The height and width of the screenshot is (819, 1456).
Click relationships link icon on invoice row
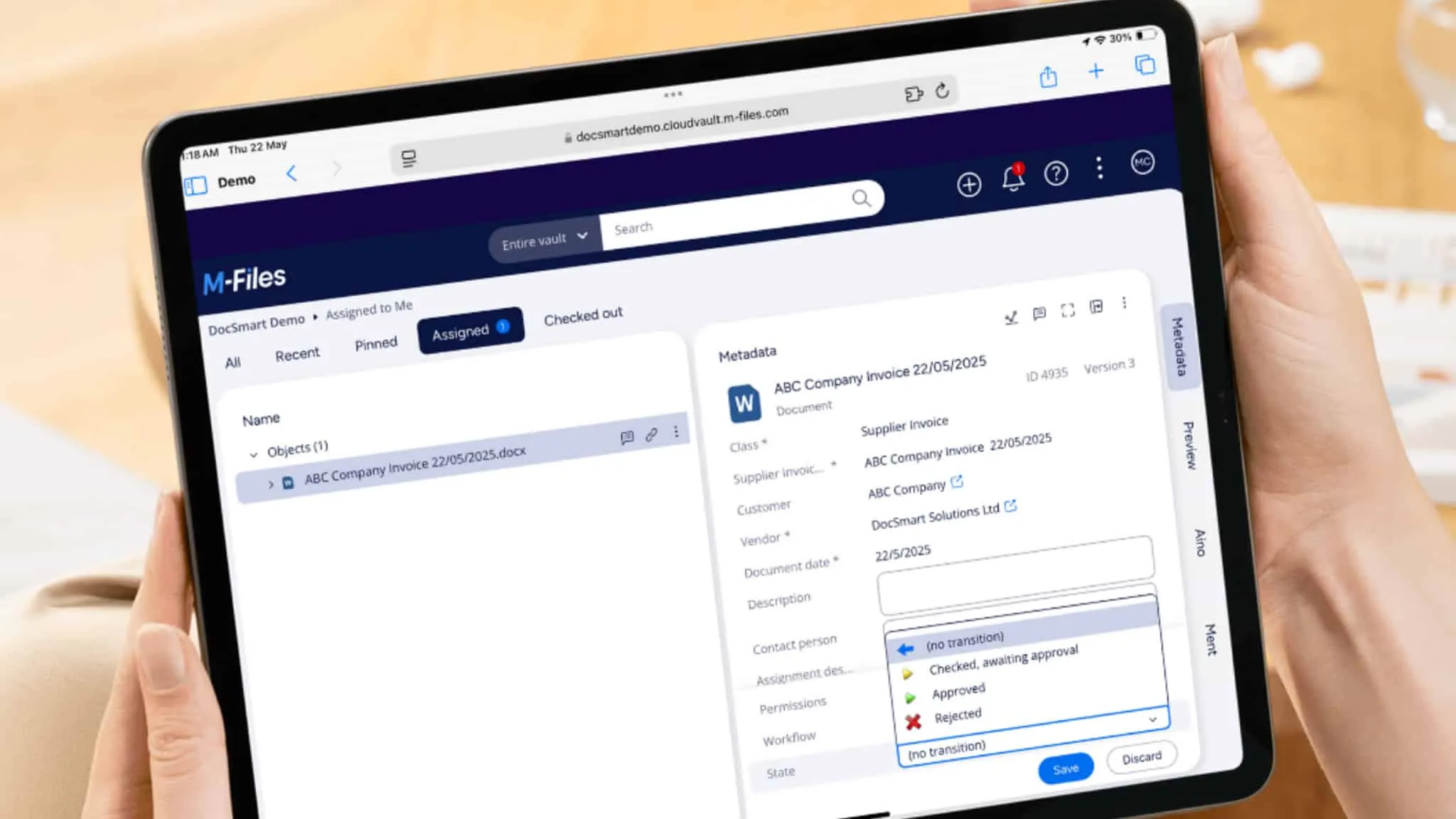click(651, 435)
